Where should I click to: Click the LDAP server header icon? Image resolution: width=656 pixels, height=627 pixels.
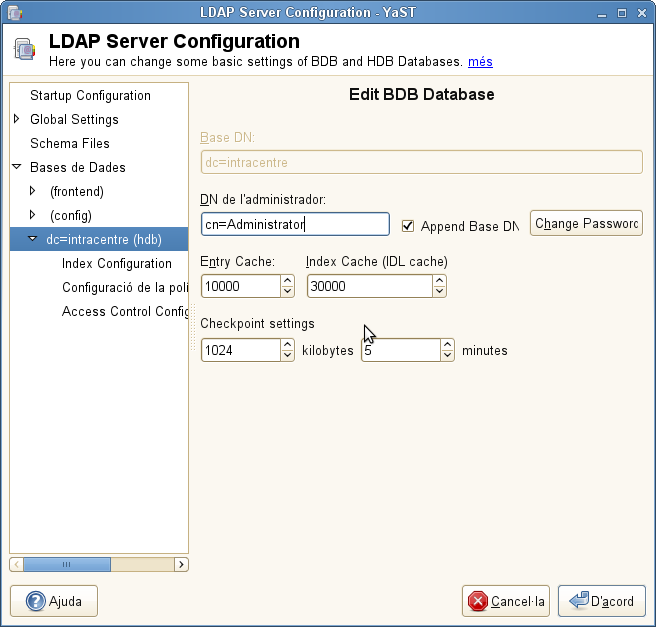tap(28, 52)
